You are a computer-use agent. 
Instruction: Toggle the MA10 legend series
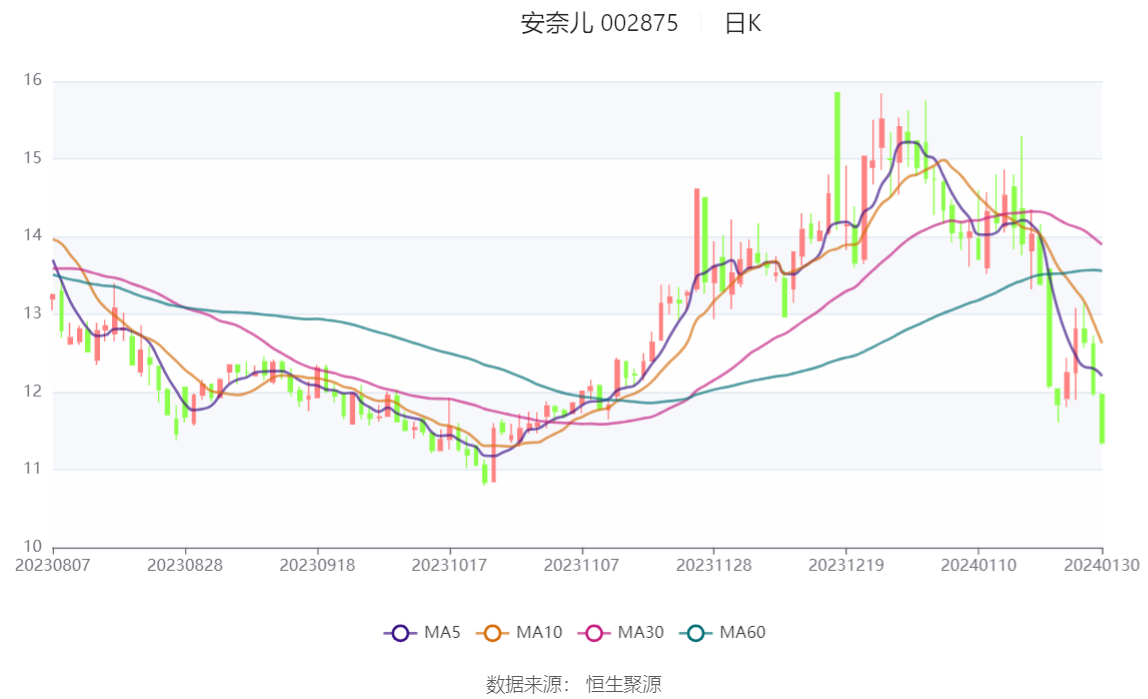pyautogui.click(x=519, y=632)
